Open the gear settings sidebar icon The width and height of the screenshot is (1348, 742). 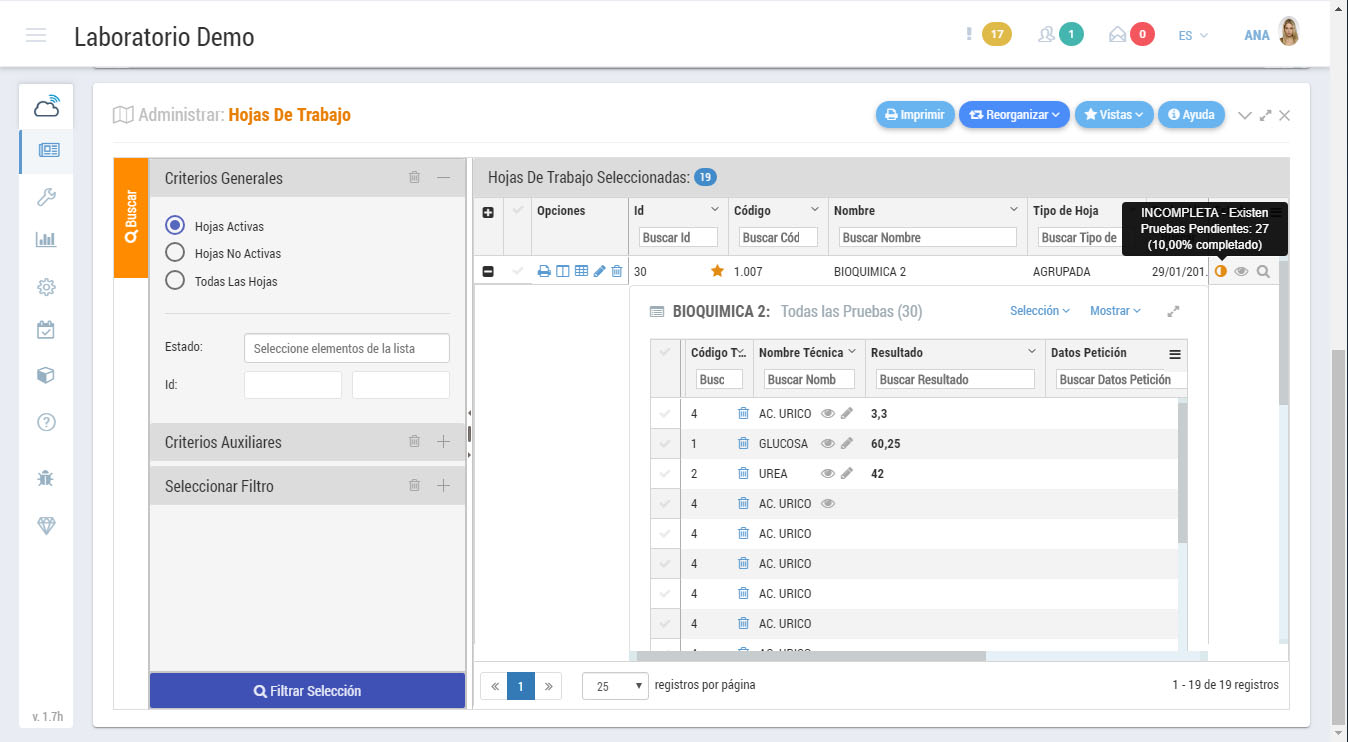pyautogui.click(x=46, y=287)
